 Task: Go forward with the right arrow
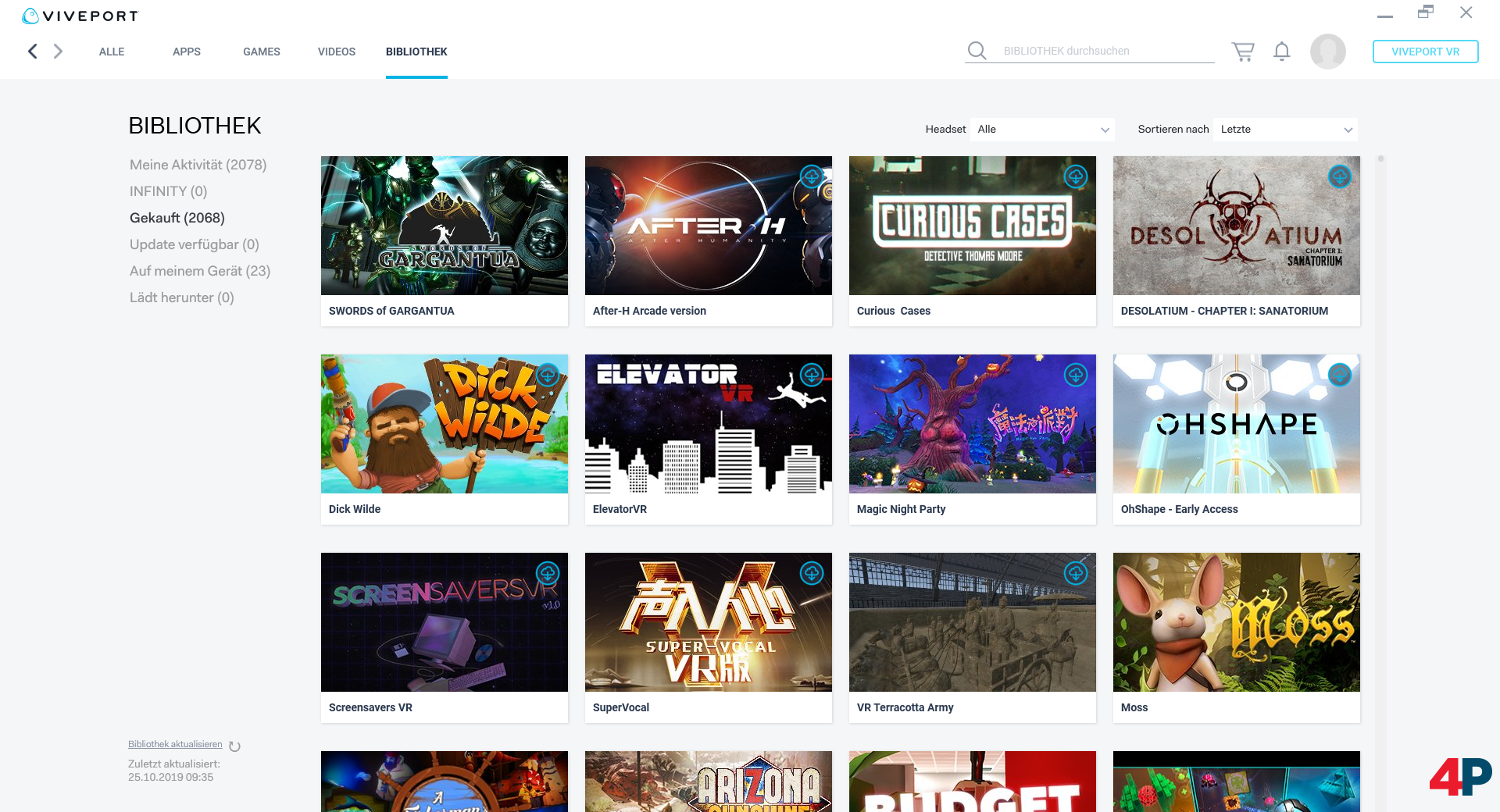point(58,52)
